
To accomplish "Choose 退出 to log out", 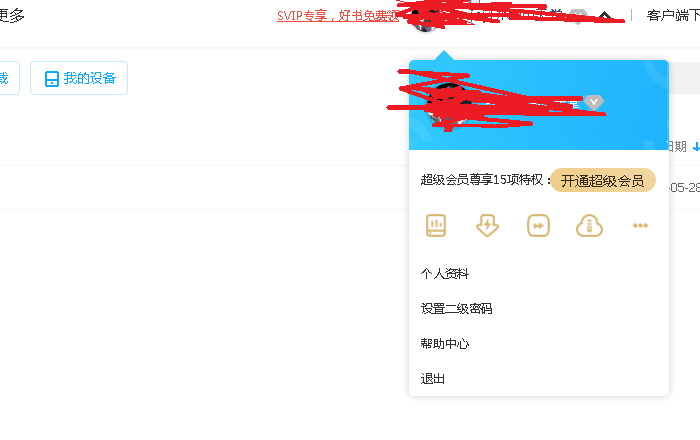I will point(433,379).
